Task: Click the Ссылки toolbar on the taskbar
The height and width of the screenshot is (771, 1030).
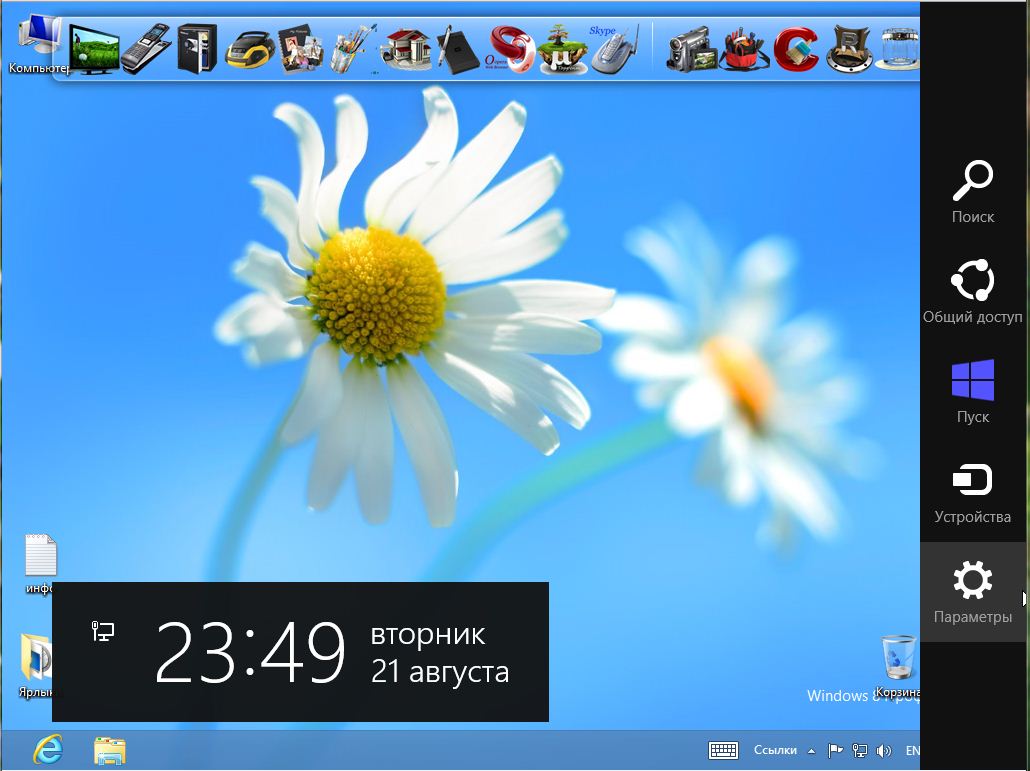Action: point(775,750)
